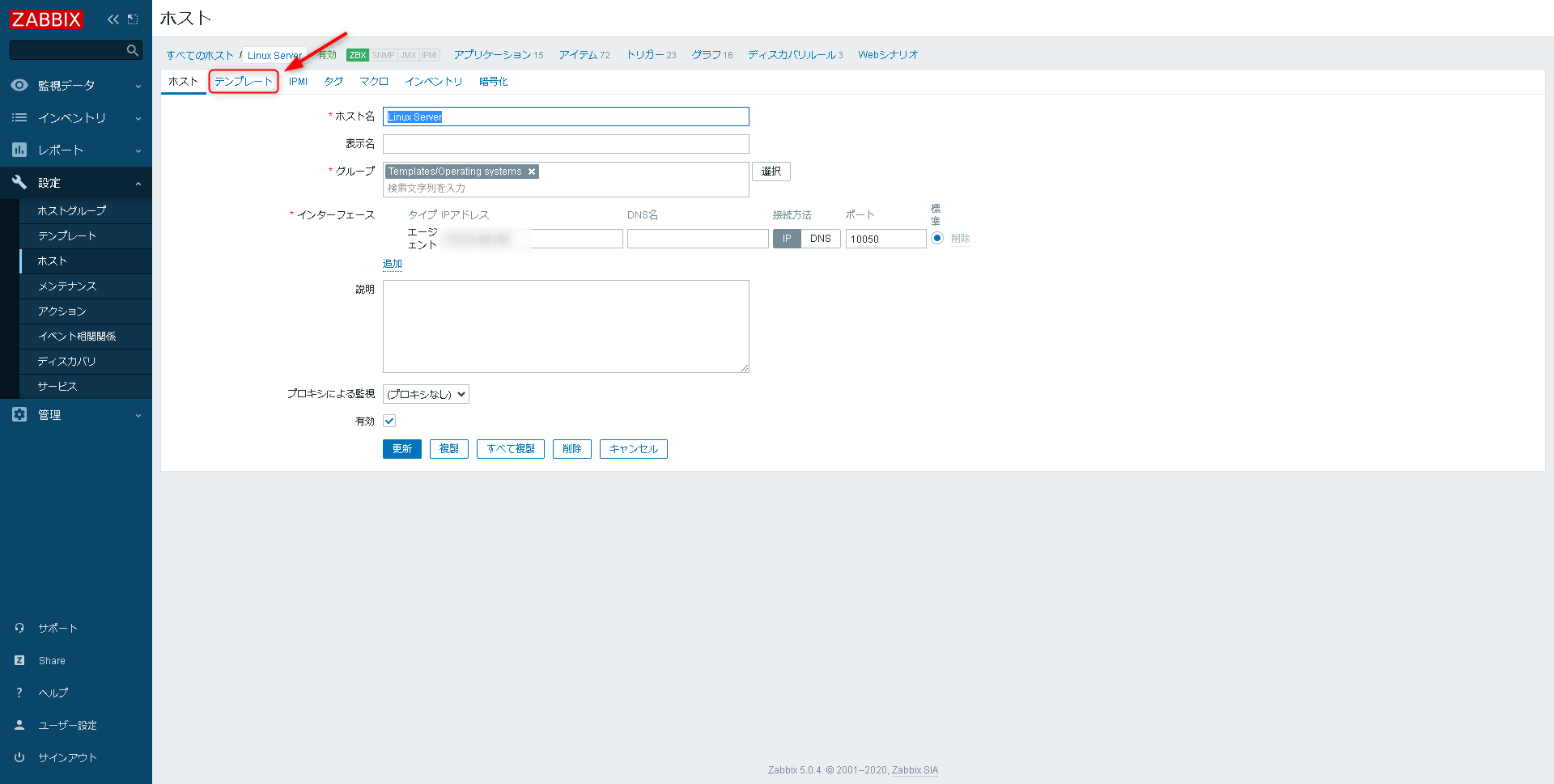Focus the 表示名 input field
The image size is (1554, 784).
tap(566, 144)
